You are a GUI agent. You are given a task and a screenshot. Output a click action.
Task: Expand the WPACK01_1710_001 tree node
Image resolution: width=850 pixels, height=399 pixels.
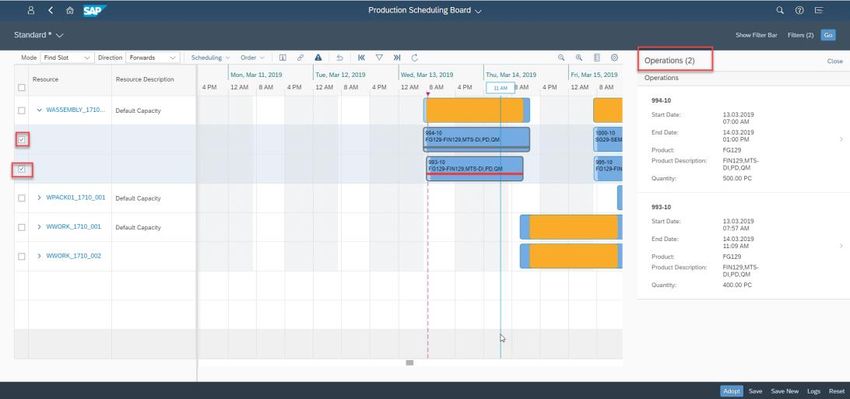coord(39,198)
